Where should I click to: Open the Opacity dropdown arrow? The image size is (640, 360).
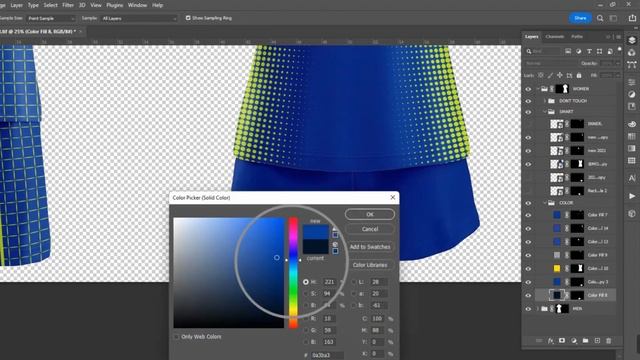(x=618, y=64)
